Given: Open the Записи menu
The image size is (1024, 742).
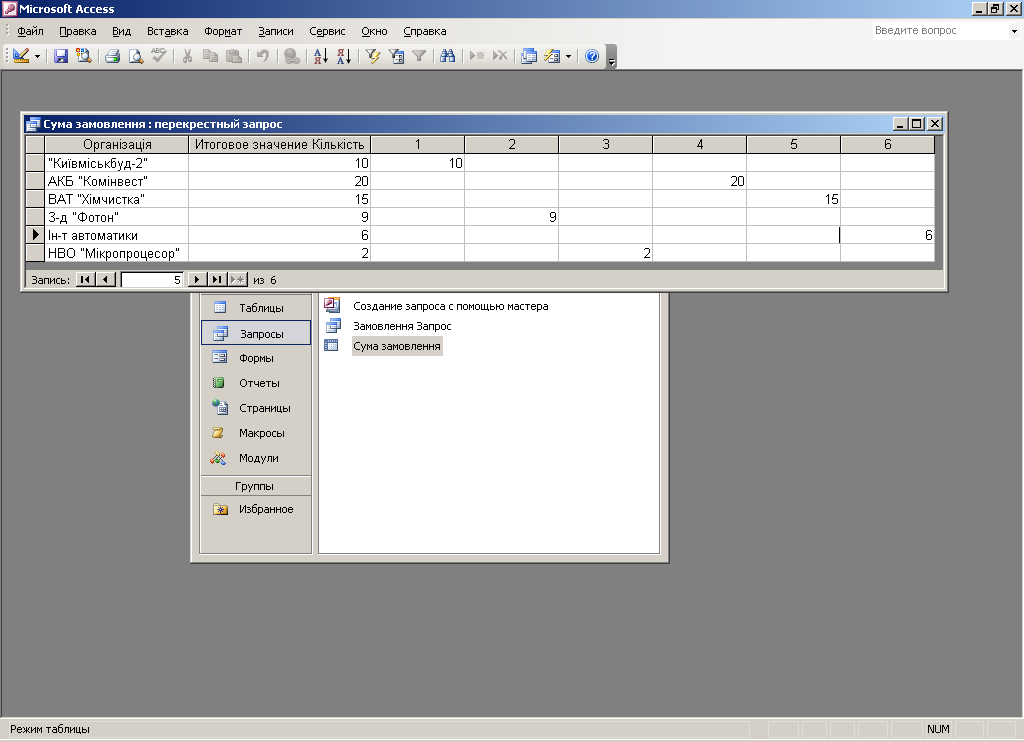Looking at the screenshot, I should pos(276,31).
